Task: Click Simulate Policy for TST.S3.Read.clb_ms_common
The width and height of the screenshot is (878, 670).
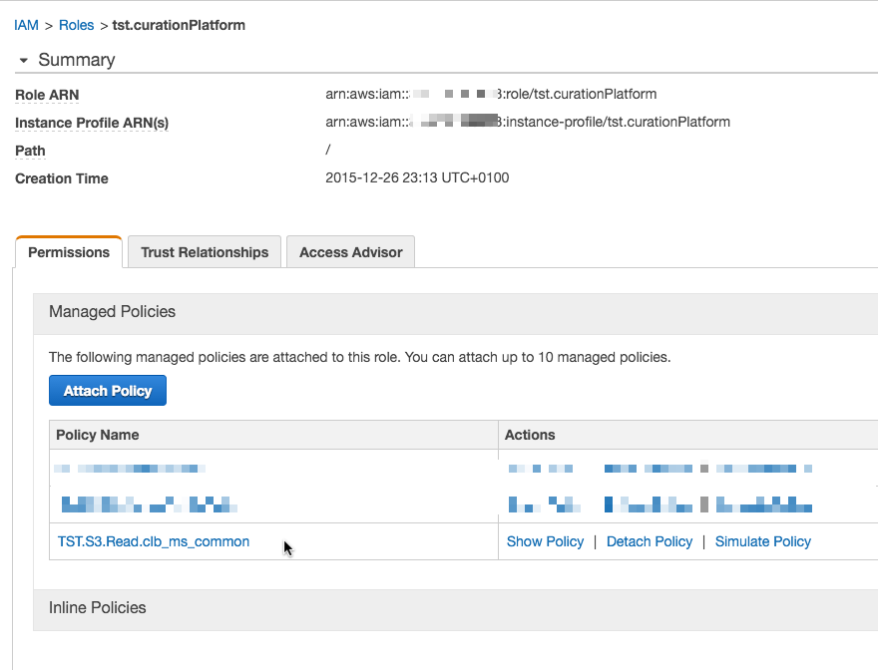Action: pyautogui.click(x=762, y=541)
